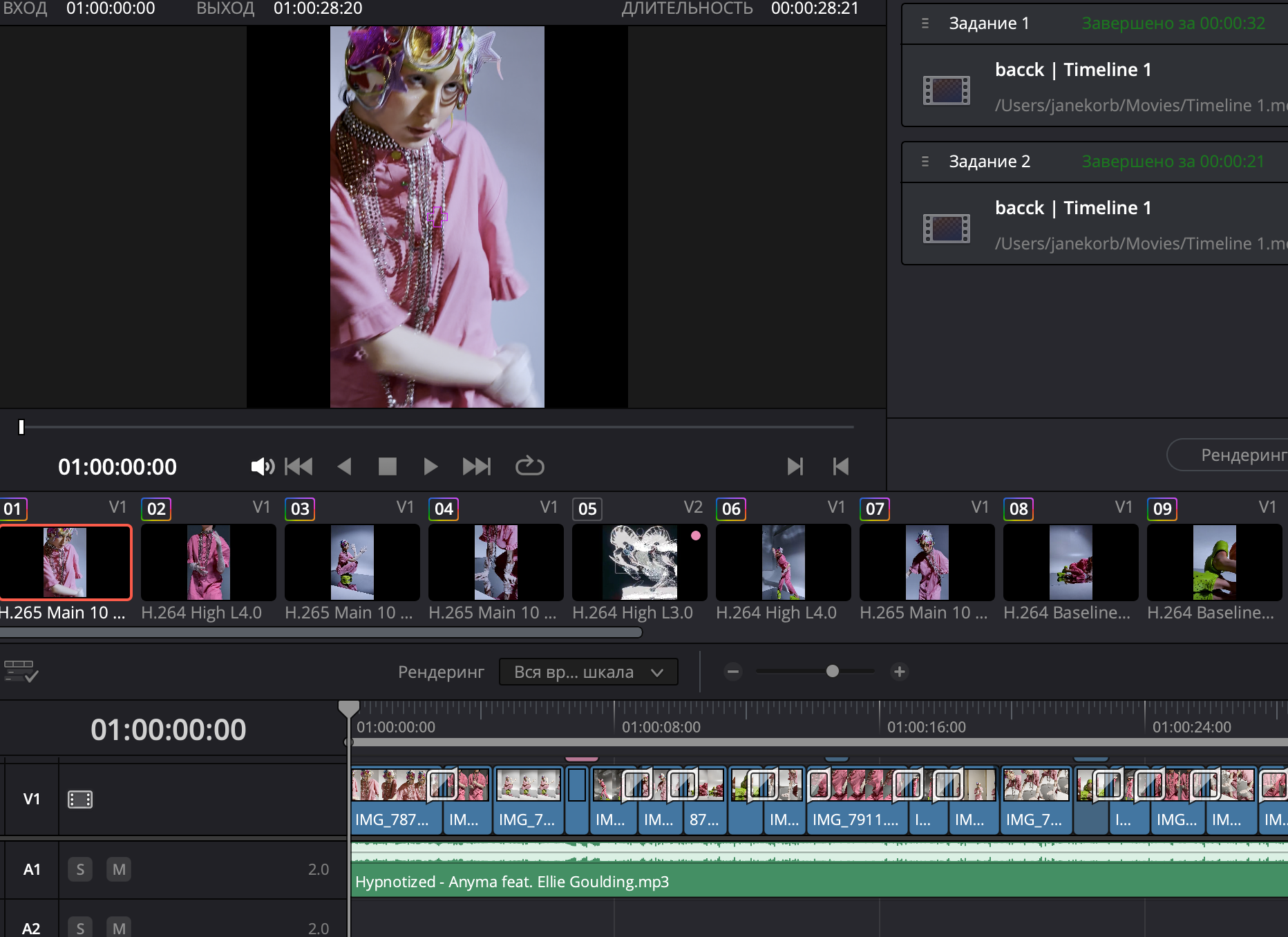Screen dimensions: 1288x937
Task: Toggle loop playback
Action: coord(530,466)
